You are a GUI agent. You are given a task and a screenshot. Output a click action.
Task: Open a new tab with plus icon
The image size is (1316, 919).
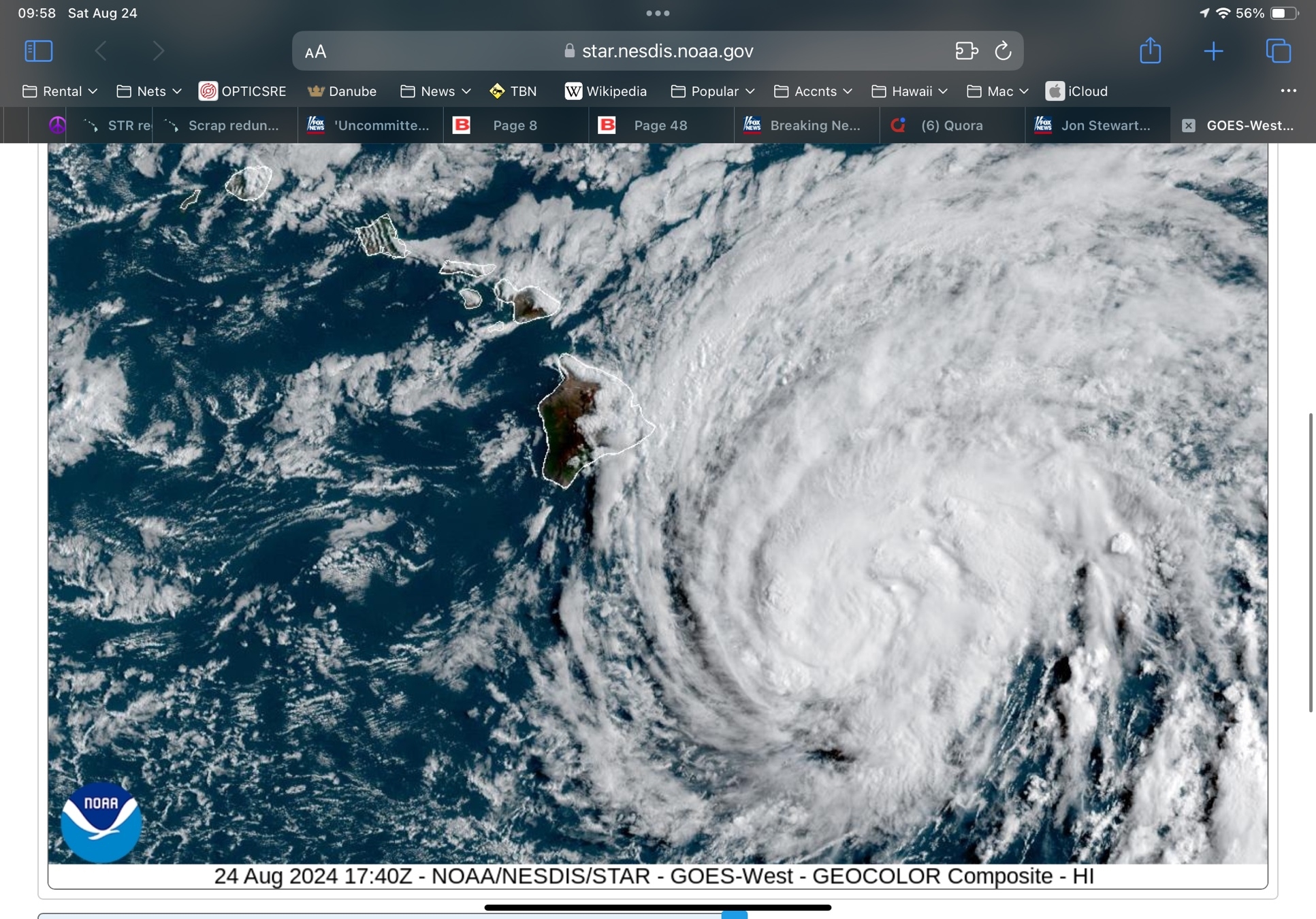(x=1213, y=51)
